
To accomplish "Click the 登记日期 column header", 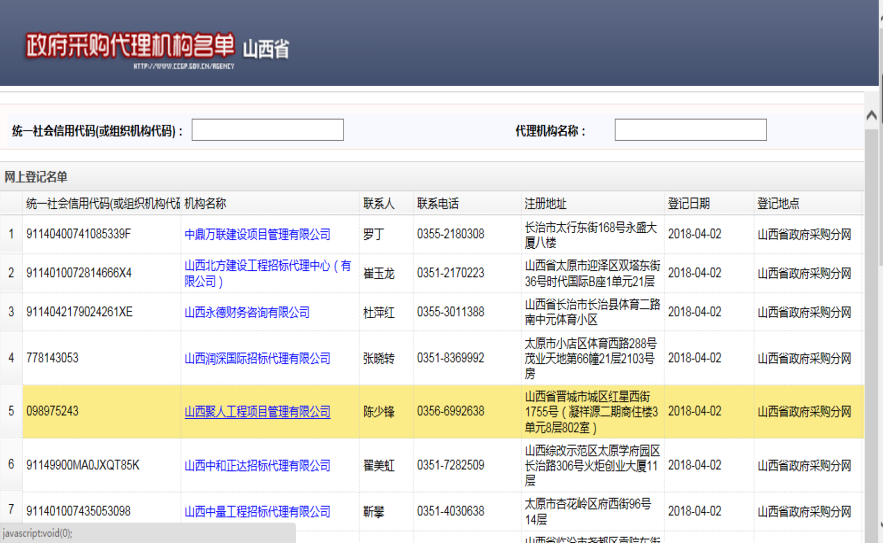I will coord(689,203).
